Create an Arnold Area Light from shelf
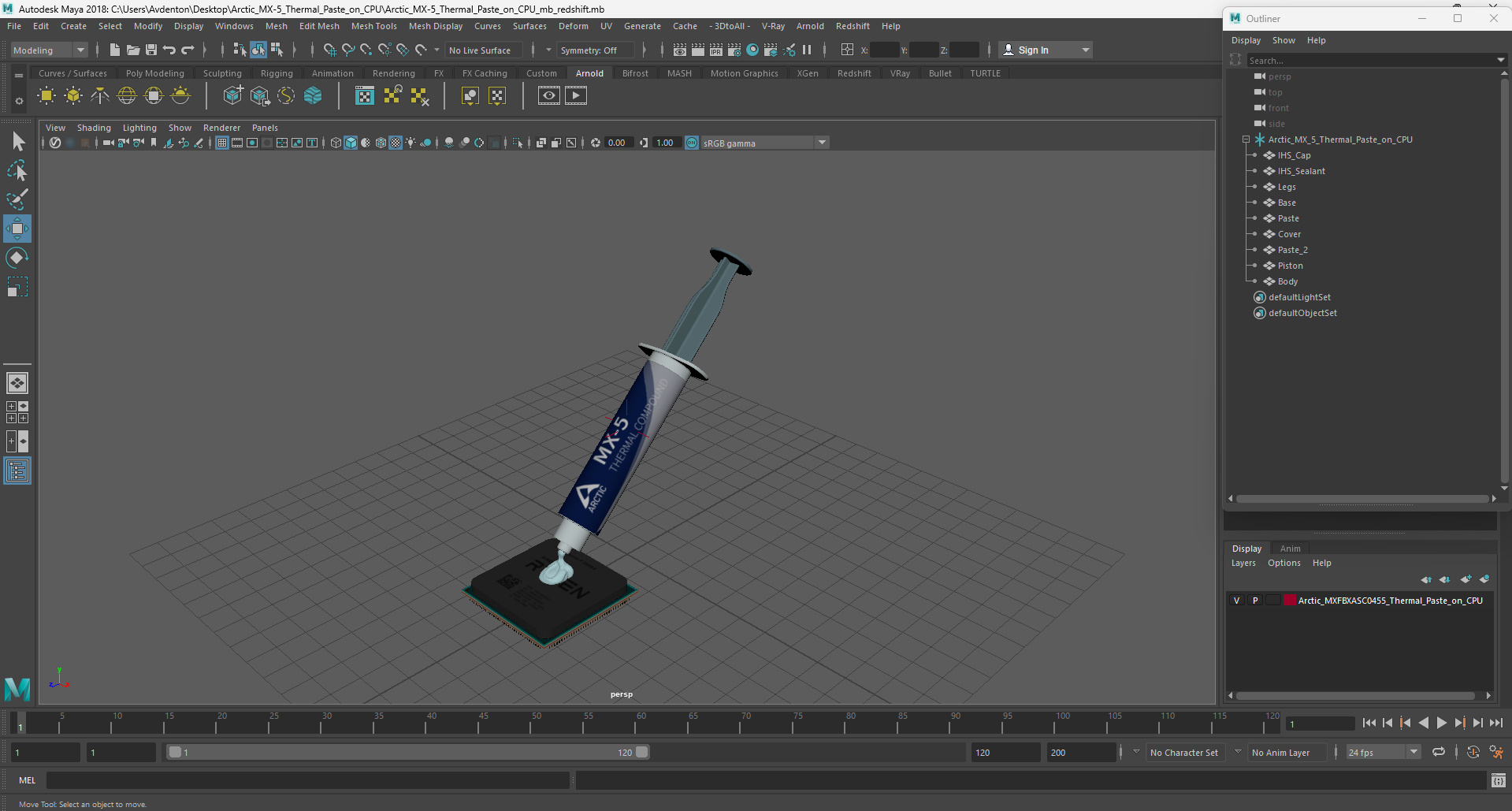Viewport: 1512px width, 811px height. click(x=46, y=96)
